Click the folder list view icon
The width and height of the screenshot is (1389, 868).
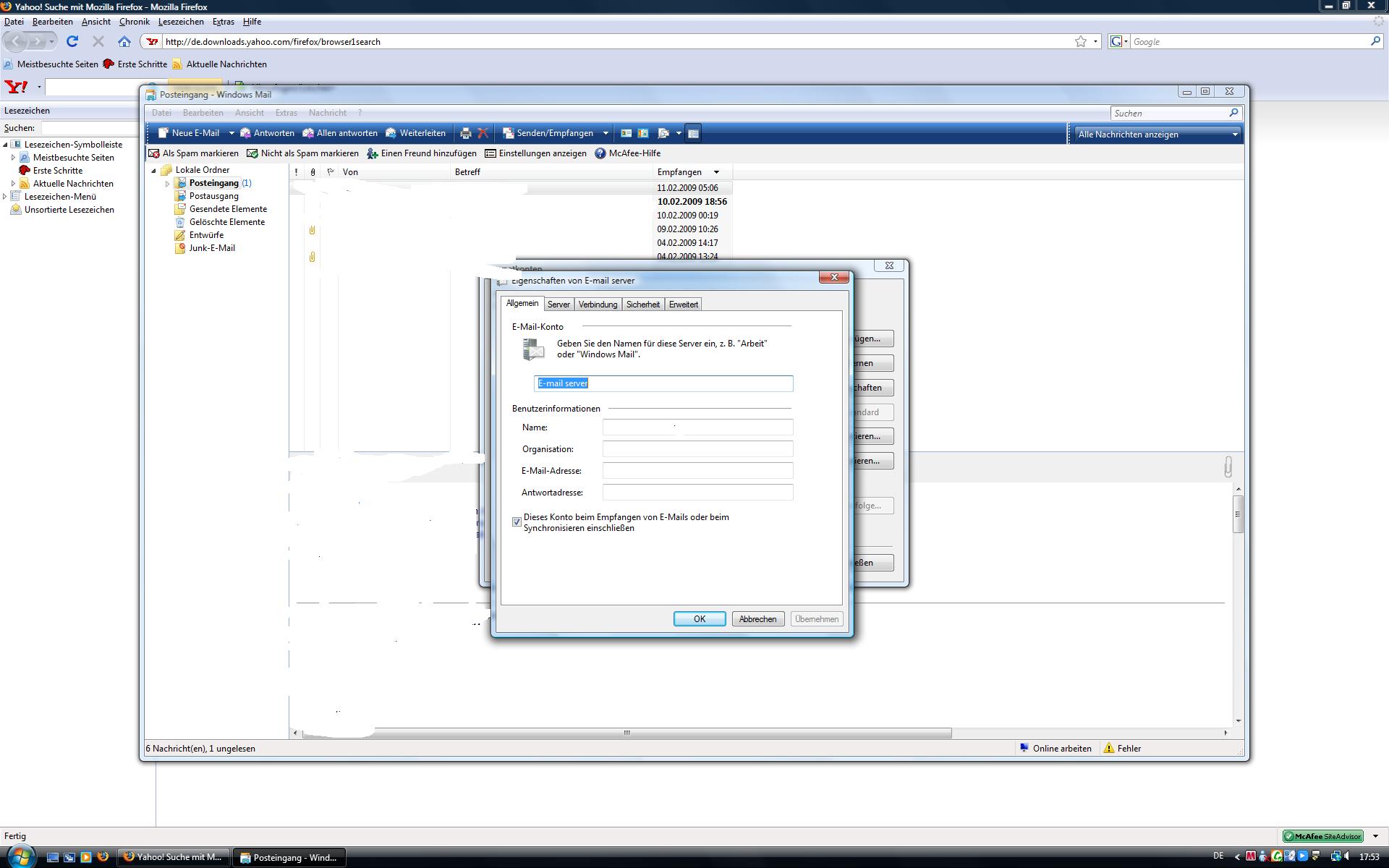tap(693, 133)
